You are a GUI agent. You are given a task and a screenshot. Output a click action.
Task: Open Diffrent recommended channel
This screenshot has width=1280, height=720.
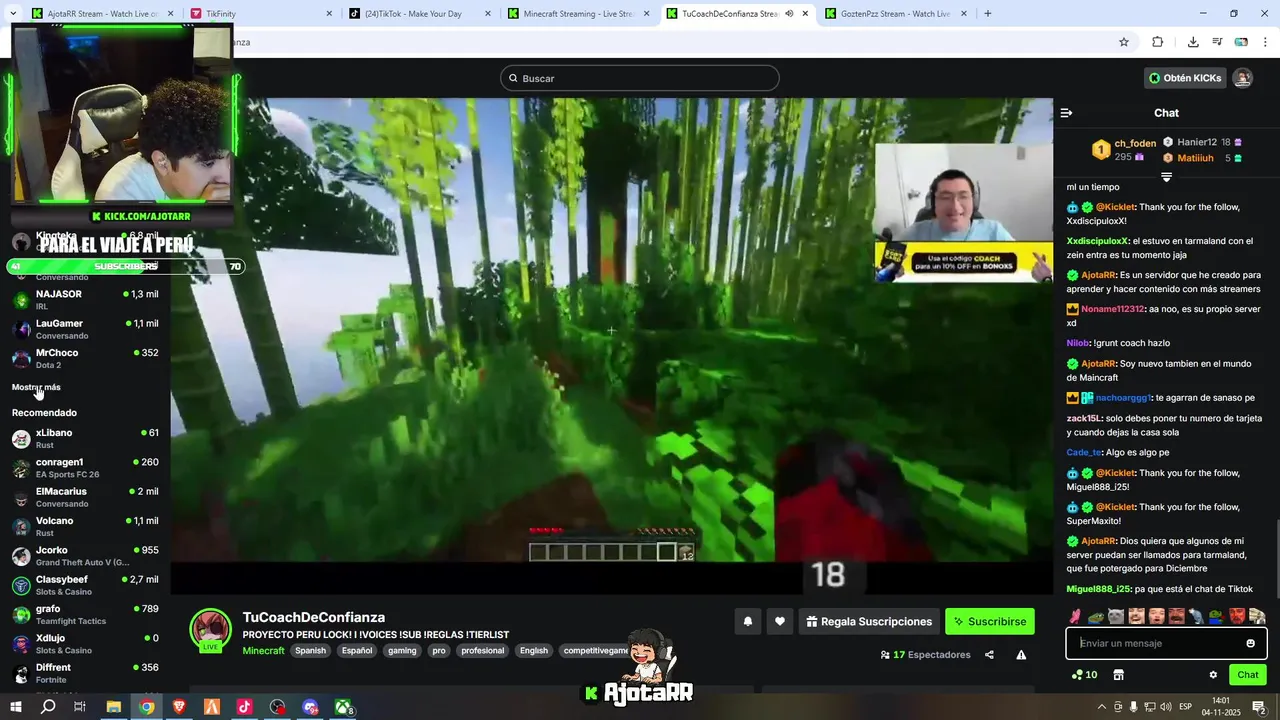85,673
